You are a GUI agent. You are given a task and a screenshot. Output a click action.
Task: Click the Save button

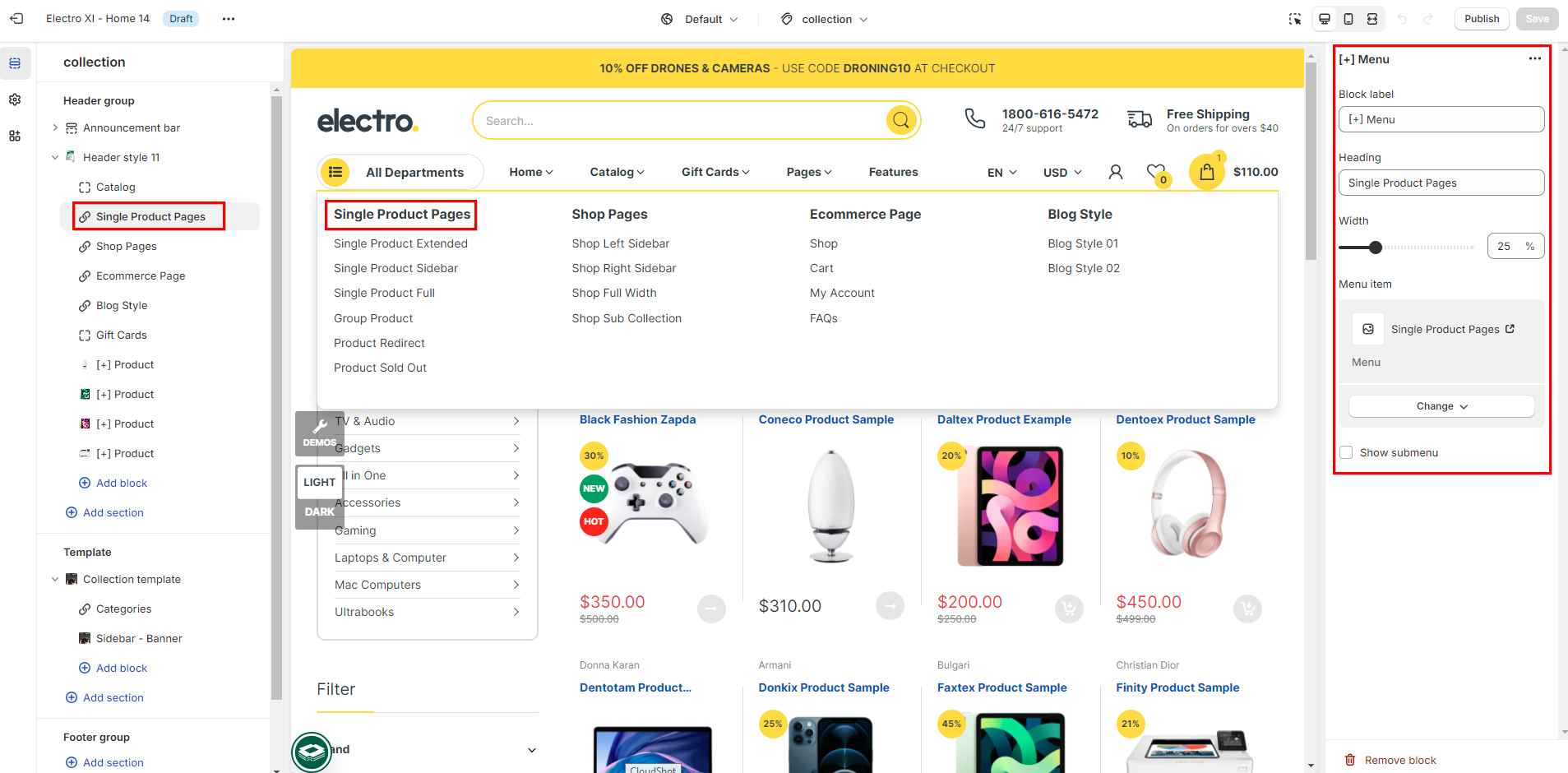tap(1537, 19)
